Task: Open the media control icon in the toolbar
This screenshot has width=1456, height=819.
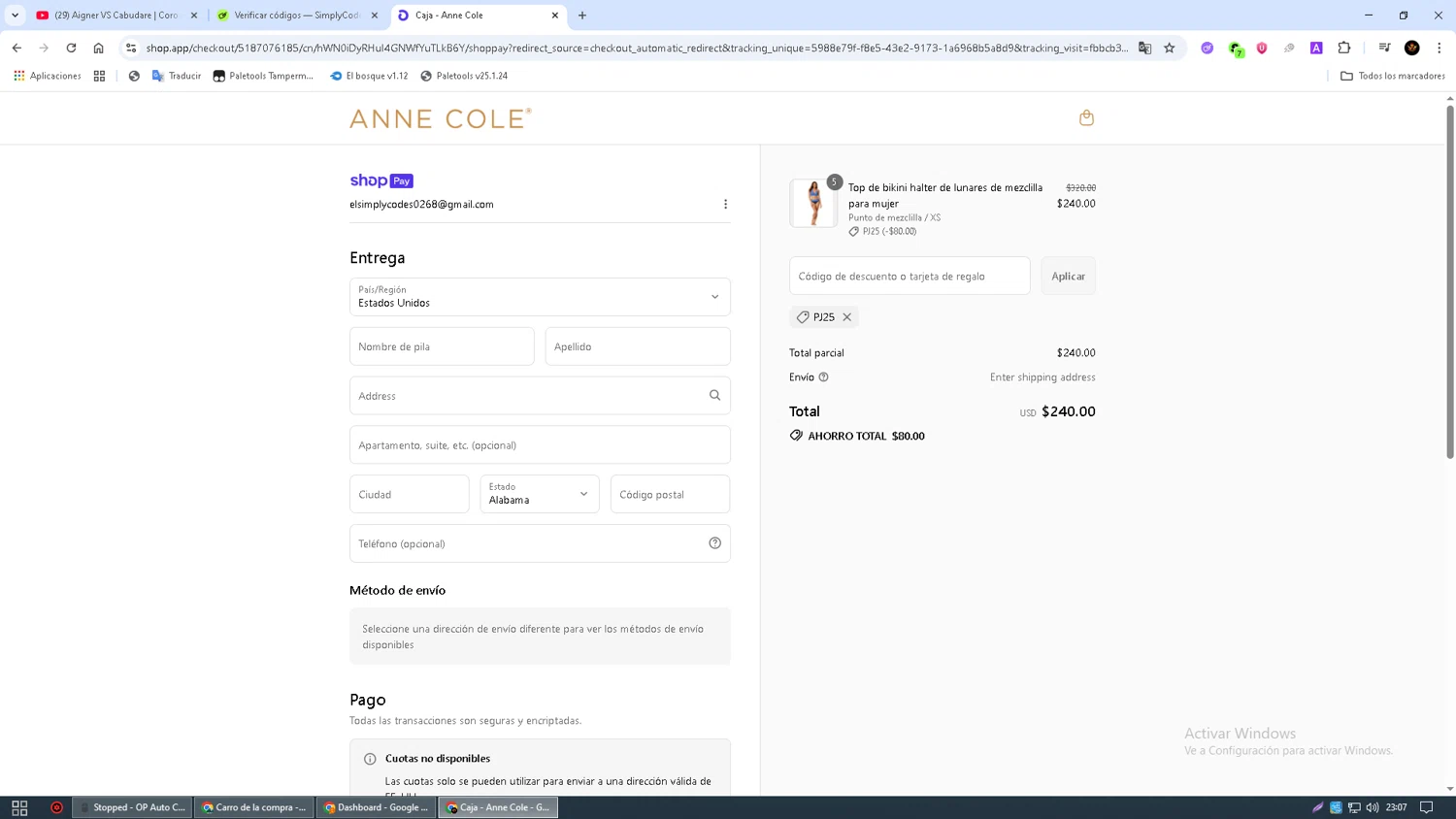Action: tap(1384, 48)
